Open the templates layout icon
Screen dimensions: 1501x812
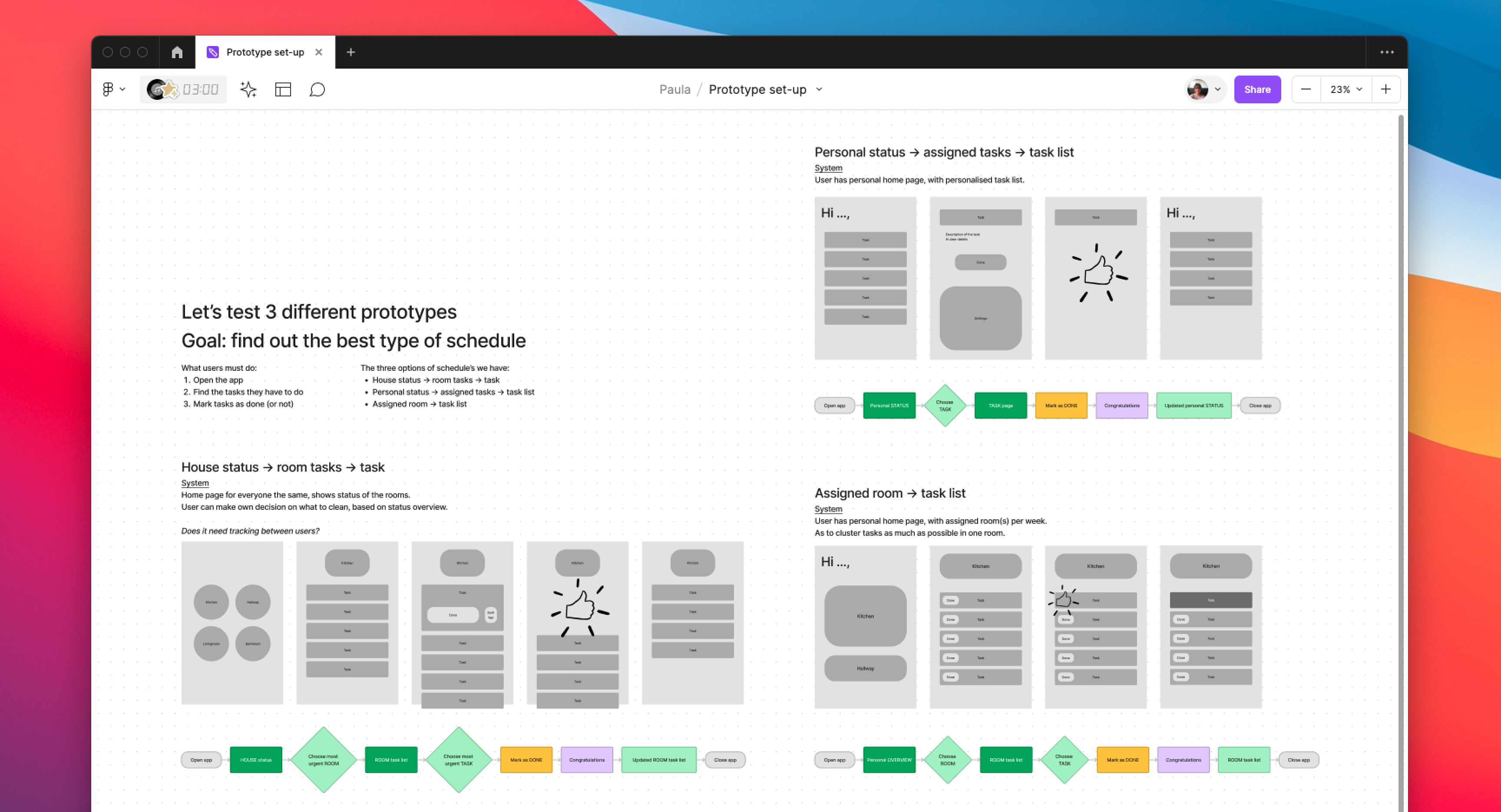[x=283, y=89]
